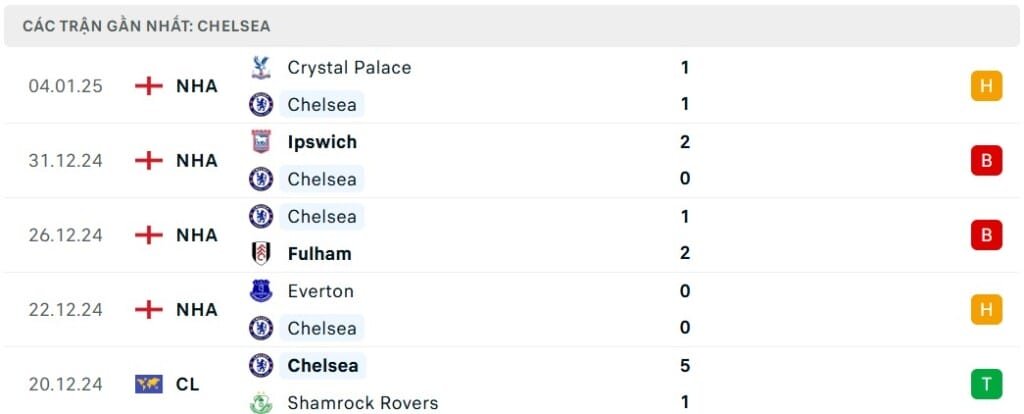Viewport: 1024px width, 414px height.
Task: Click the Ipswich club crest
Action: pos(261,142)
